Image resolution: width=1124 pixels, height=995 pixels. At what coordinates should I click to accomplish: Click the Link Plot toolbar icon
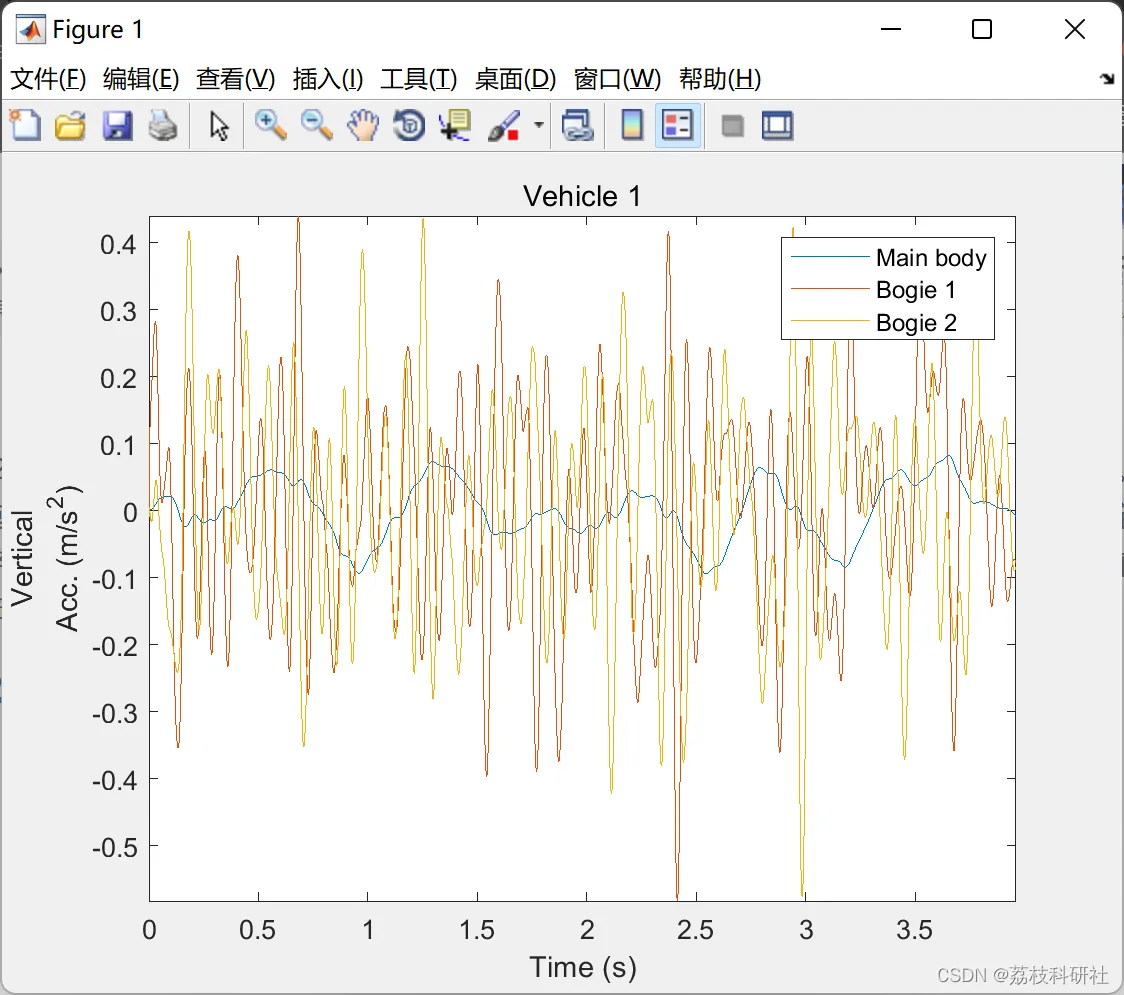coord(578,125)
